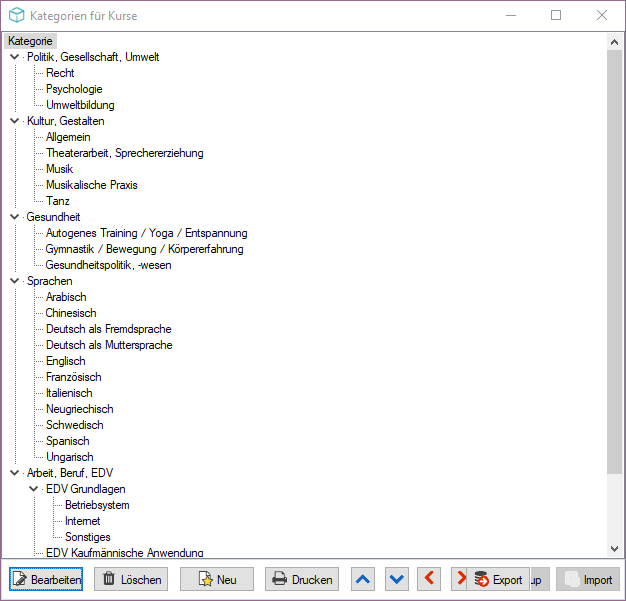
Task: Select the Chinesisch language
Action: [71, 313]
